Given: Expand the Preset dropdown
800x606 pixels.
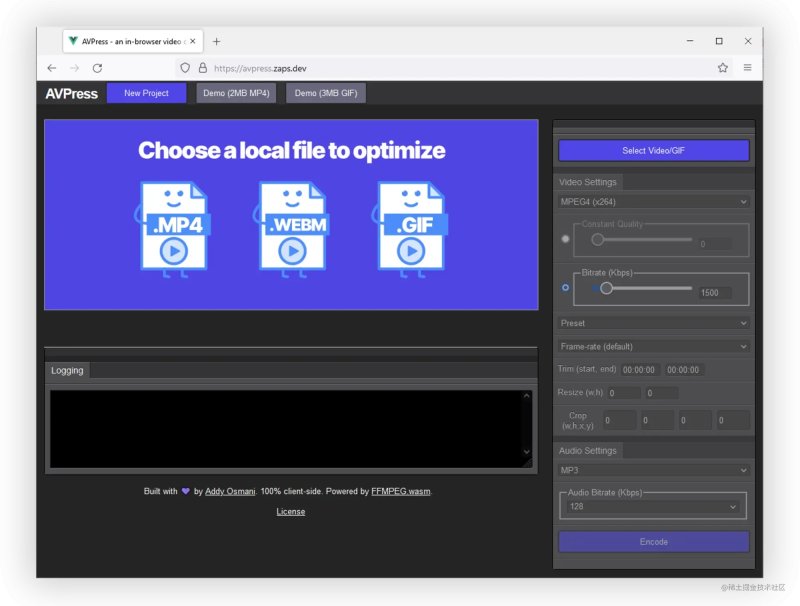Looking at the screenshot, I should pyautogui.click(x=653, y=323).
